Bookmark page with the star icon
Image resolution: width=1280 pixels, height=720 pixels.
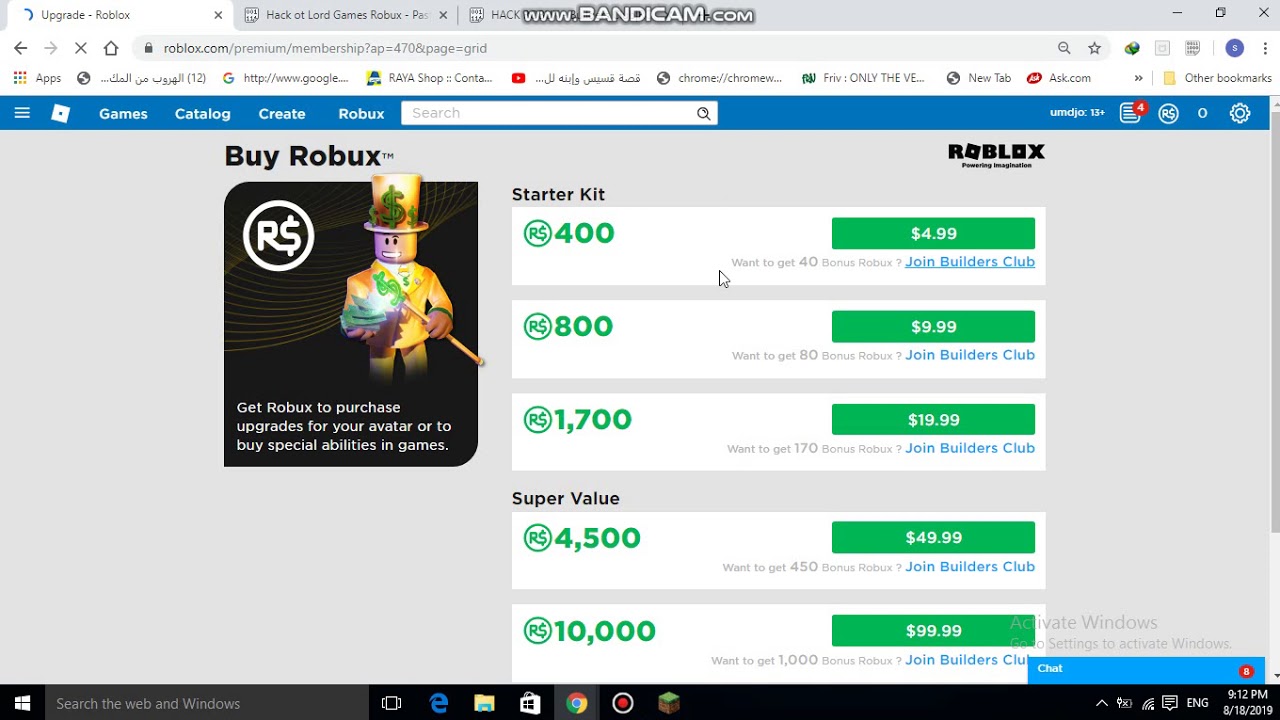pos(1095,48)
